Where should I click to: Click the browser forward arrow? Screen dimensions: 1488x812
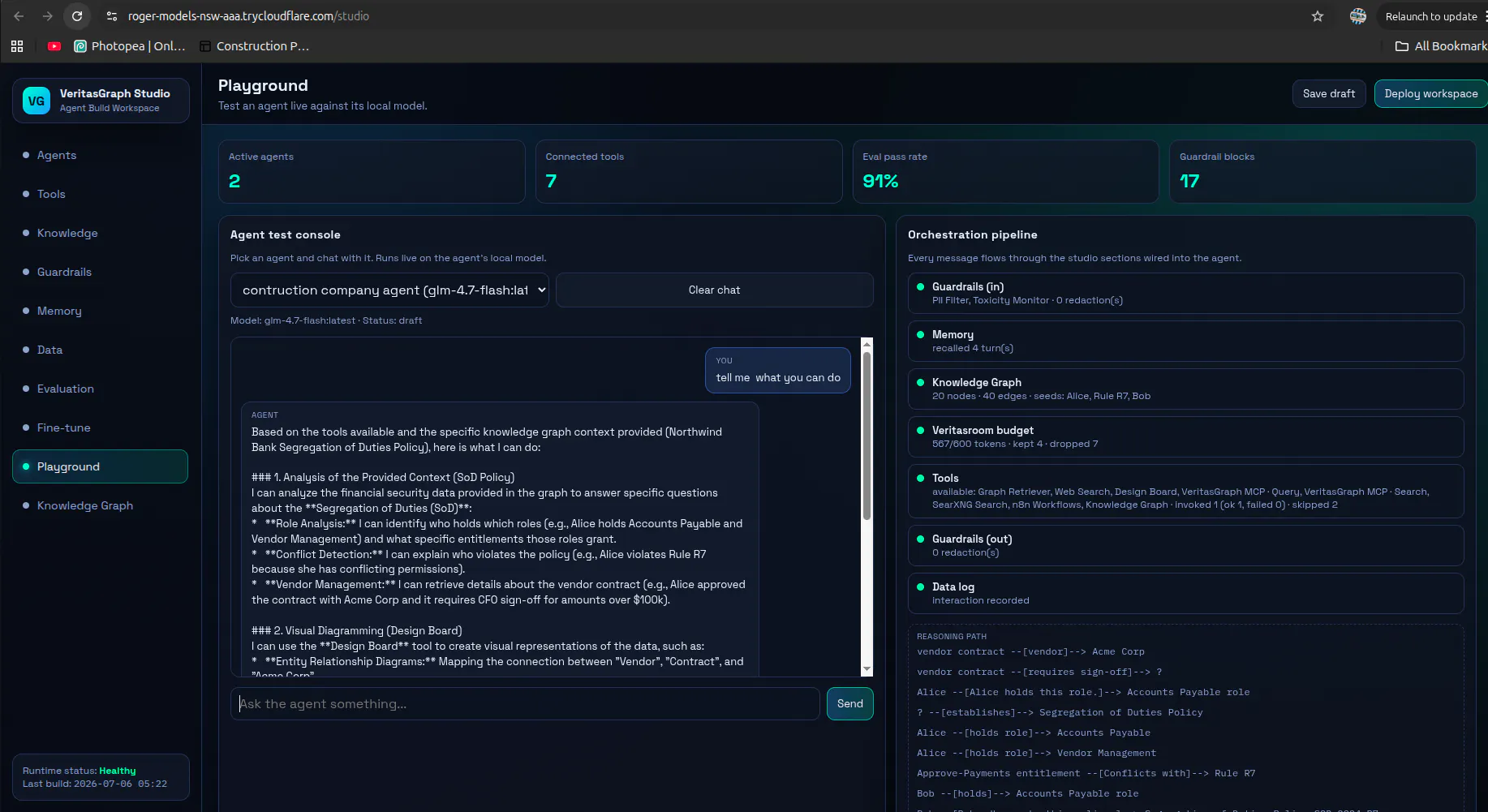[48, 16]
